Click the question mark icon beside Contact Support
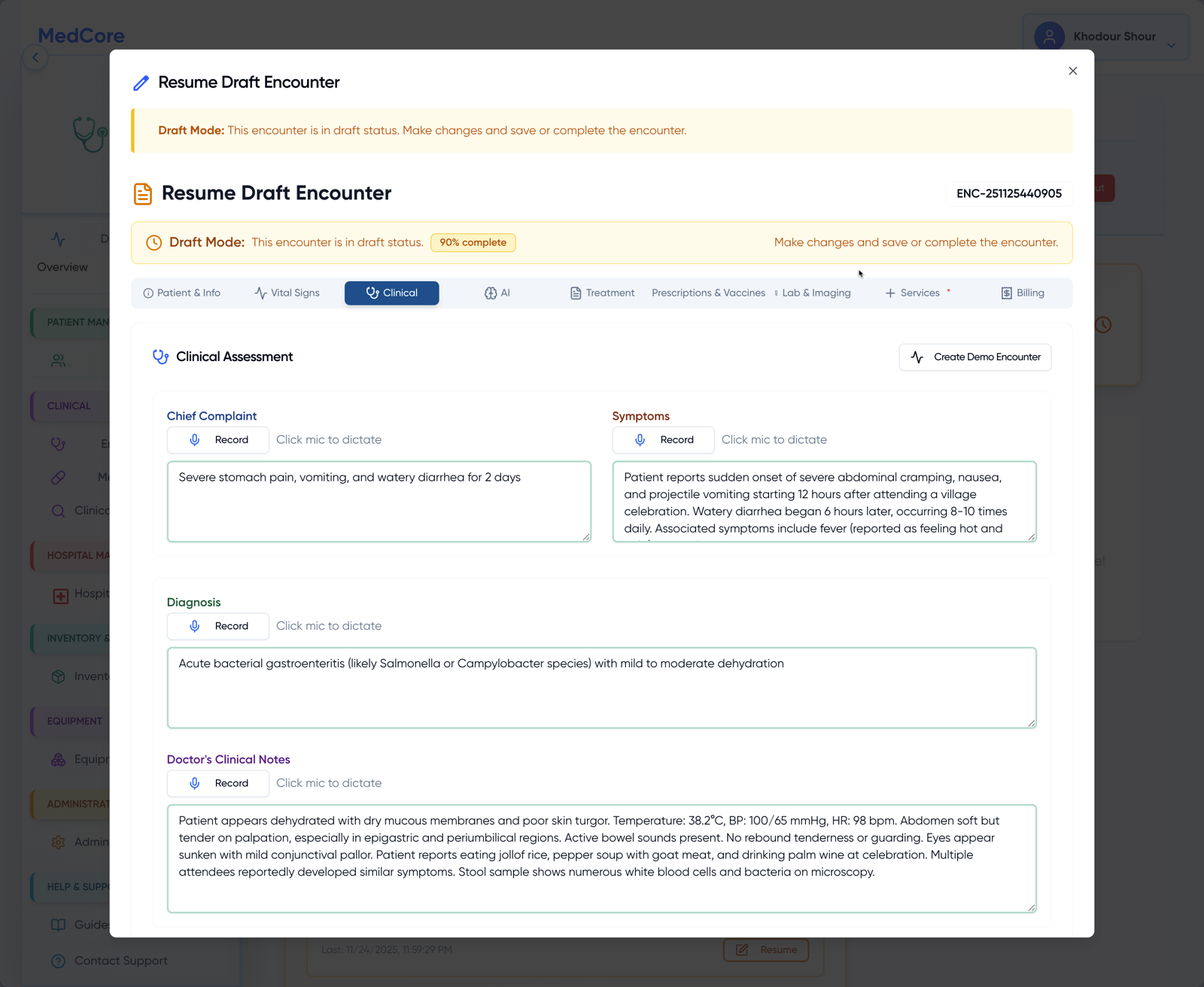This screenshot has width=1204, height=987. coord(58,961)
